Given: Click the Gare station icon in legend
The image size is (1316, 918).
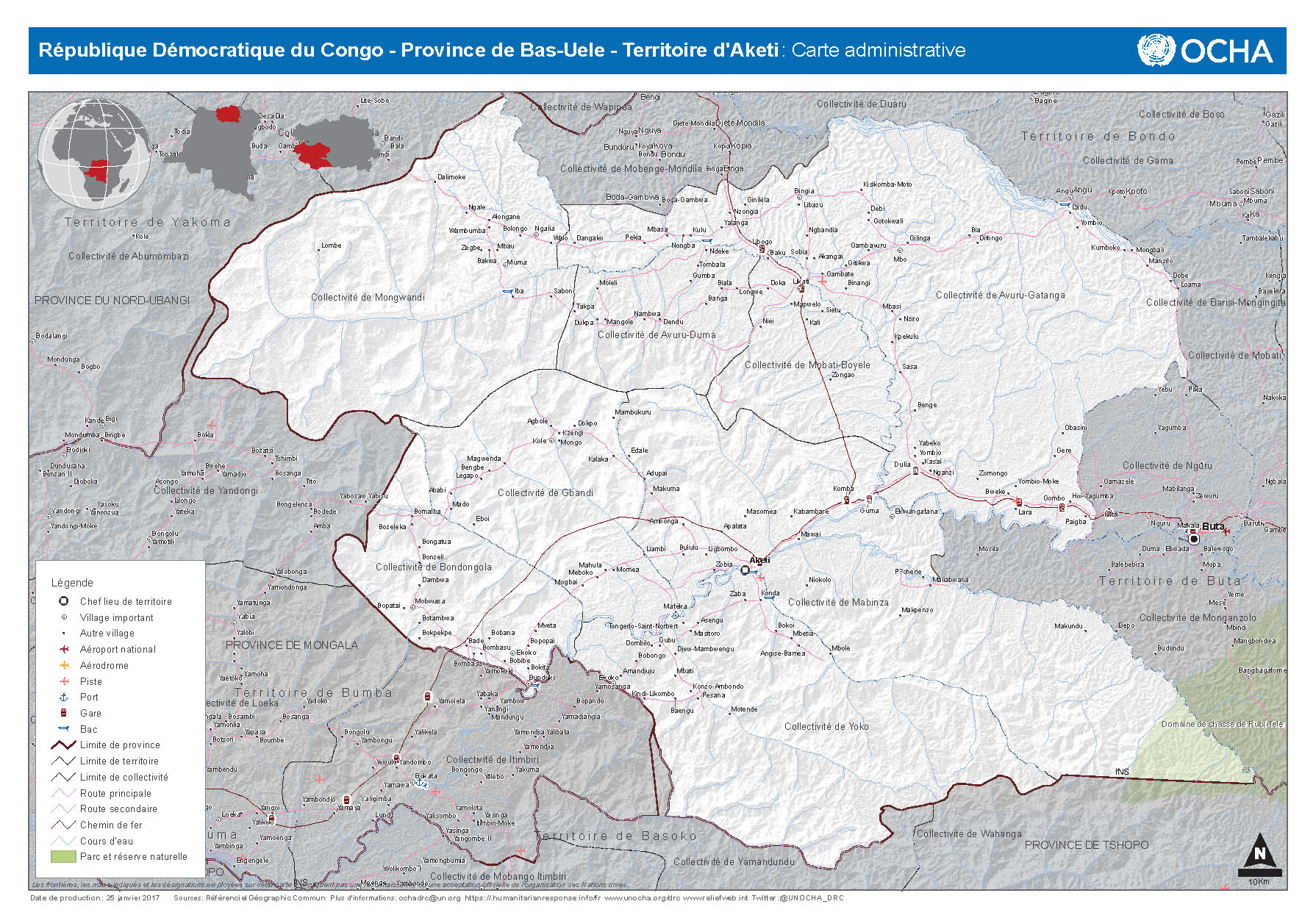Looking at the screenshot, I should tap(64, 713).
